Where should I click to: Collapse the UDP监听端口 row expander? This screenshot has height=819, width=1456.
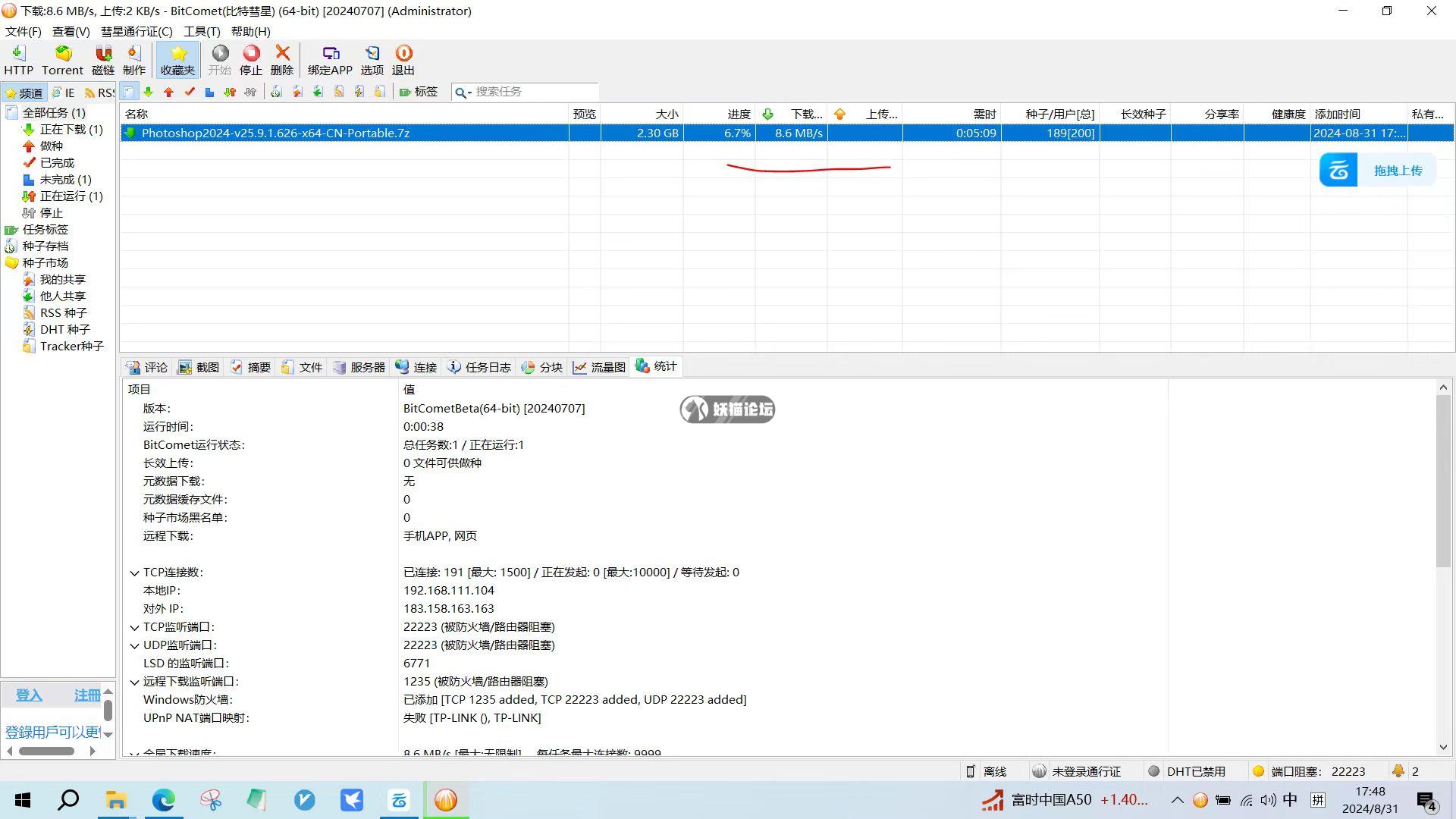(134, 645)
